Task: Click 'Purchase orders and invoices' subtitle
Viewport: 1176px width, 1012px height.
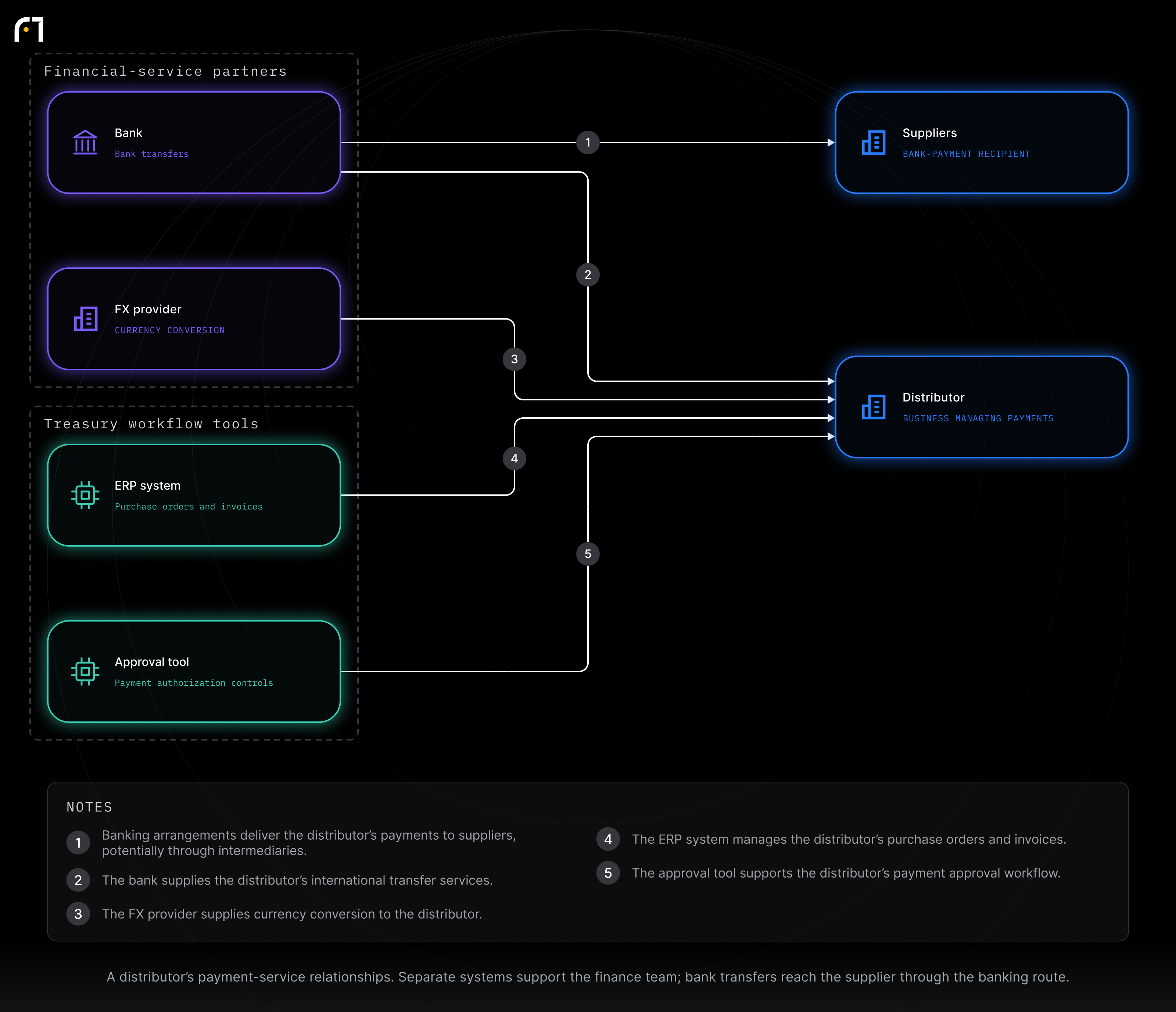Action: click(189, 507)
